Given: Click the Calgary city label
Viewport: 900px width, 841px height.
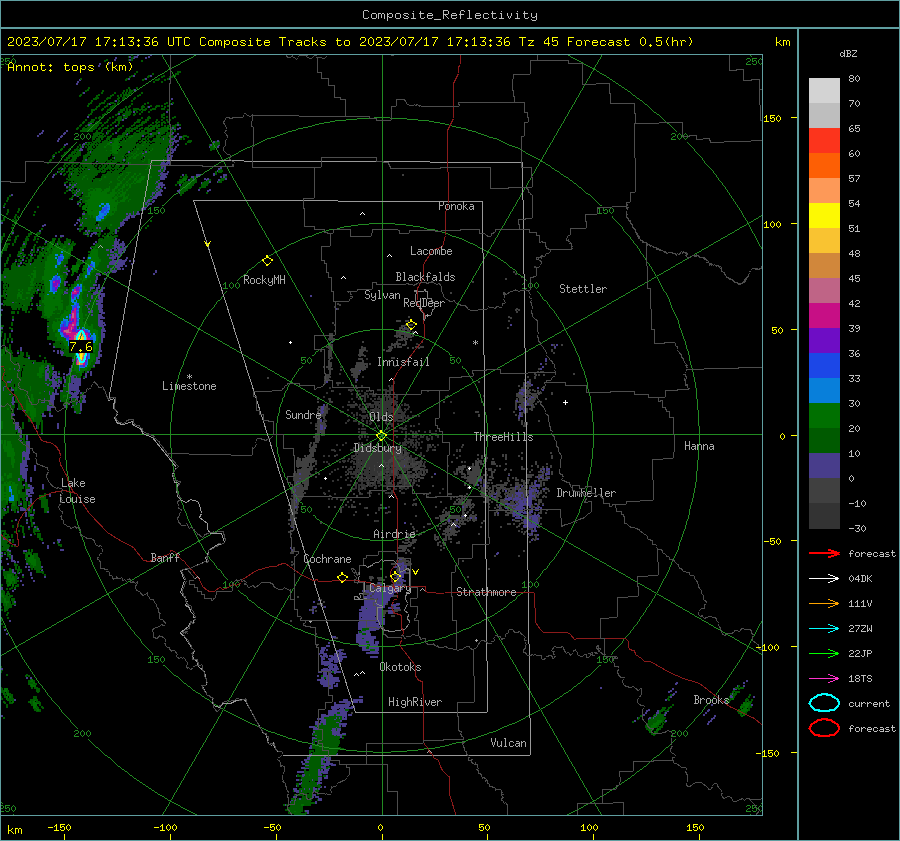Looking at the screenshot, I should pos(390,588).
